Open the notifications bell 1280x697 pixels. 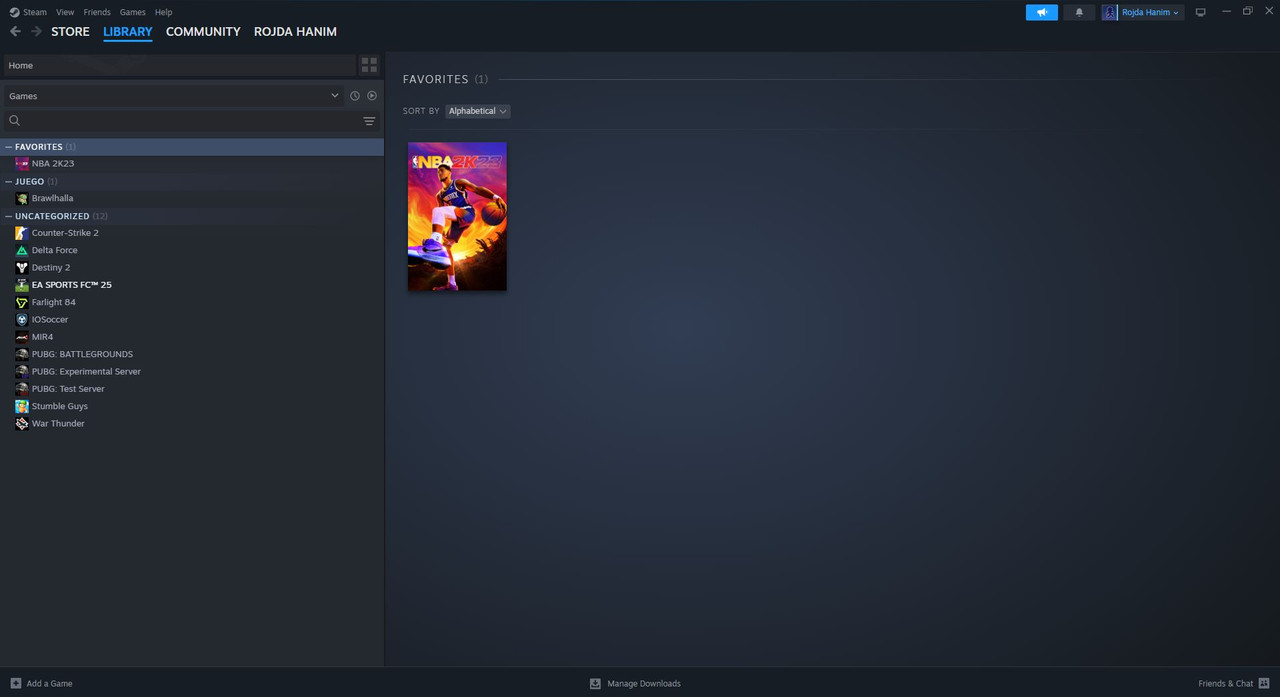coord(1079,12)
